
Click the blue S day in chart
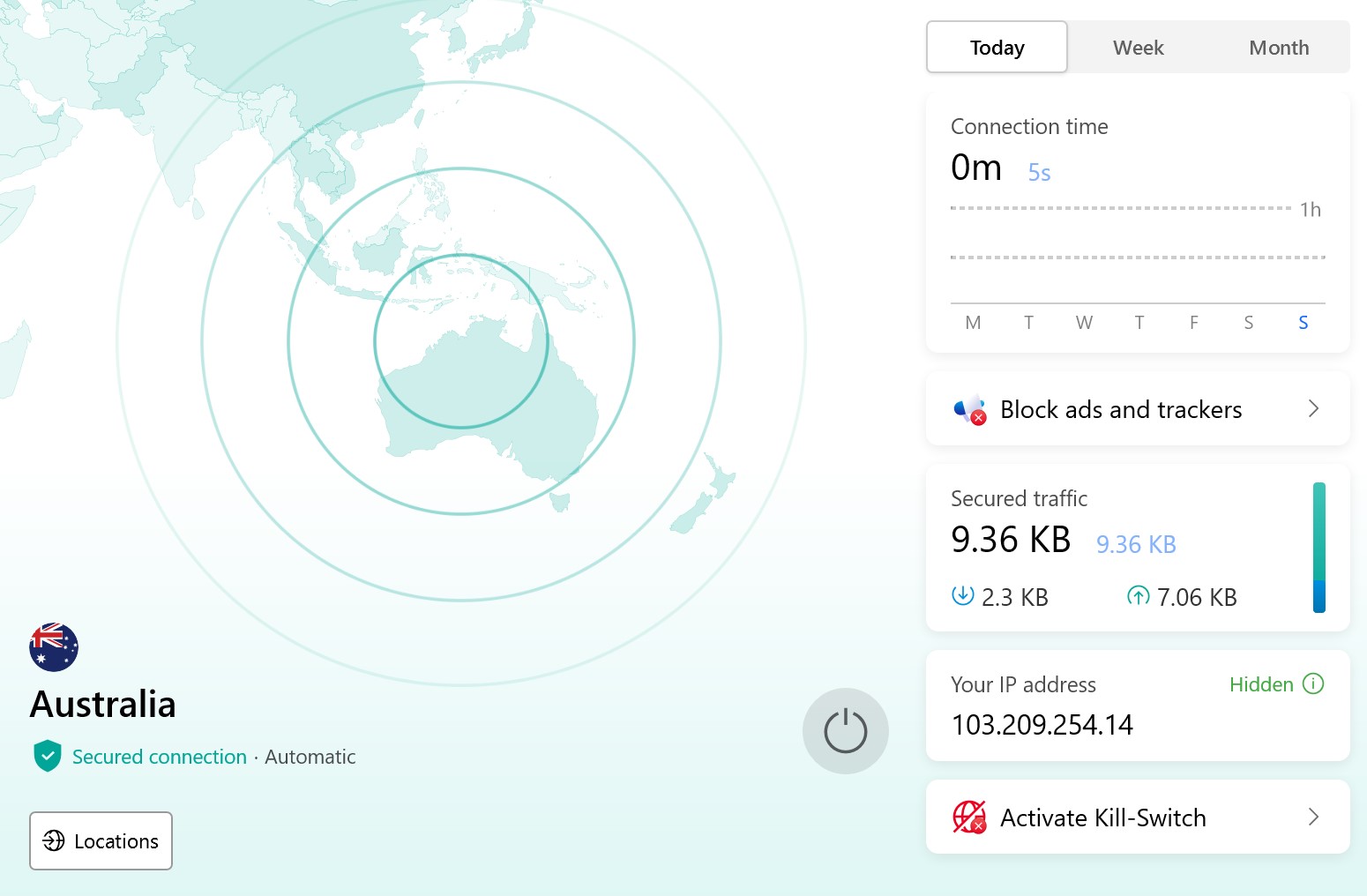pos(1303,323)
